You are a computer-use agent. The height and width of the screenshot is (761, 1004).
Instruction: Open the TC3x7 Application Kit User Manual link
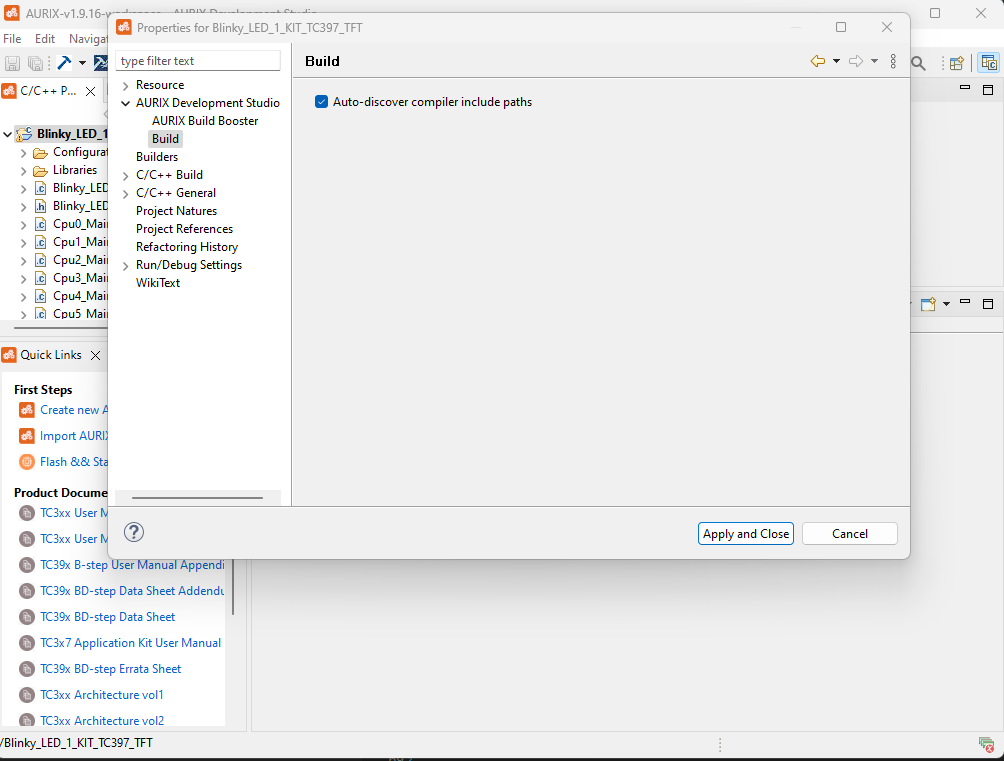pos(130,642)
